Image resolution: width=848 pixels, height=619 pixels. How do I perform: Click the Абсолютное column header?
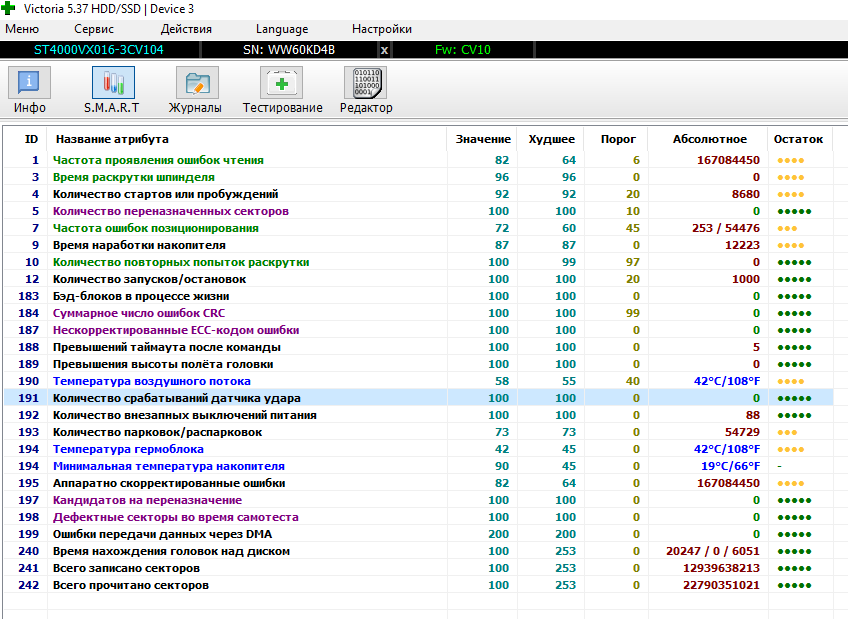(x=710, y=139)
